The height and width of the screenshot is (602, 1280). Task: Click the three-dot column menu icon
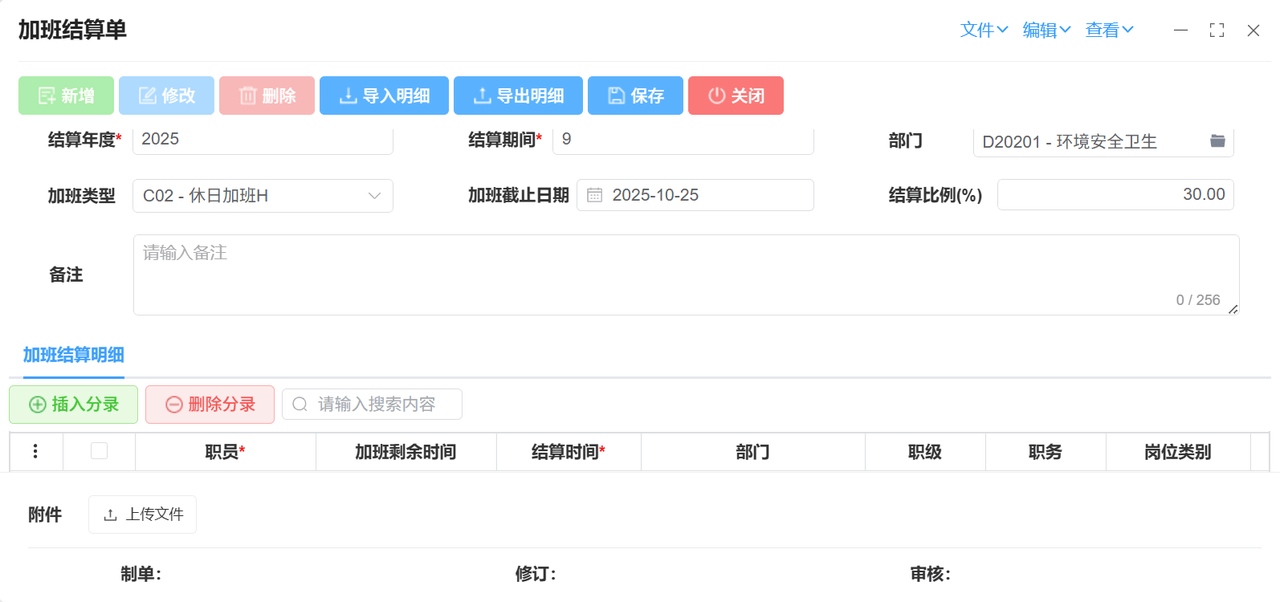click(35, 452)
